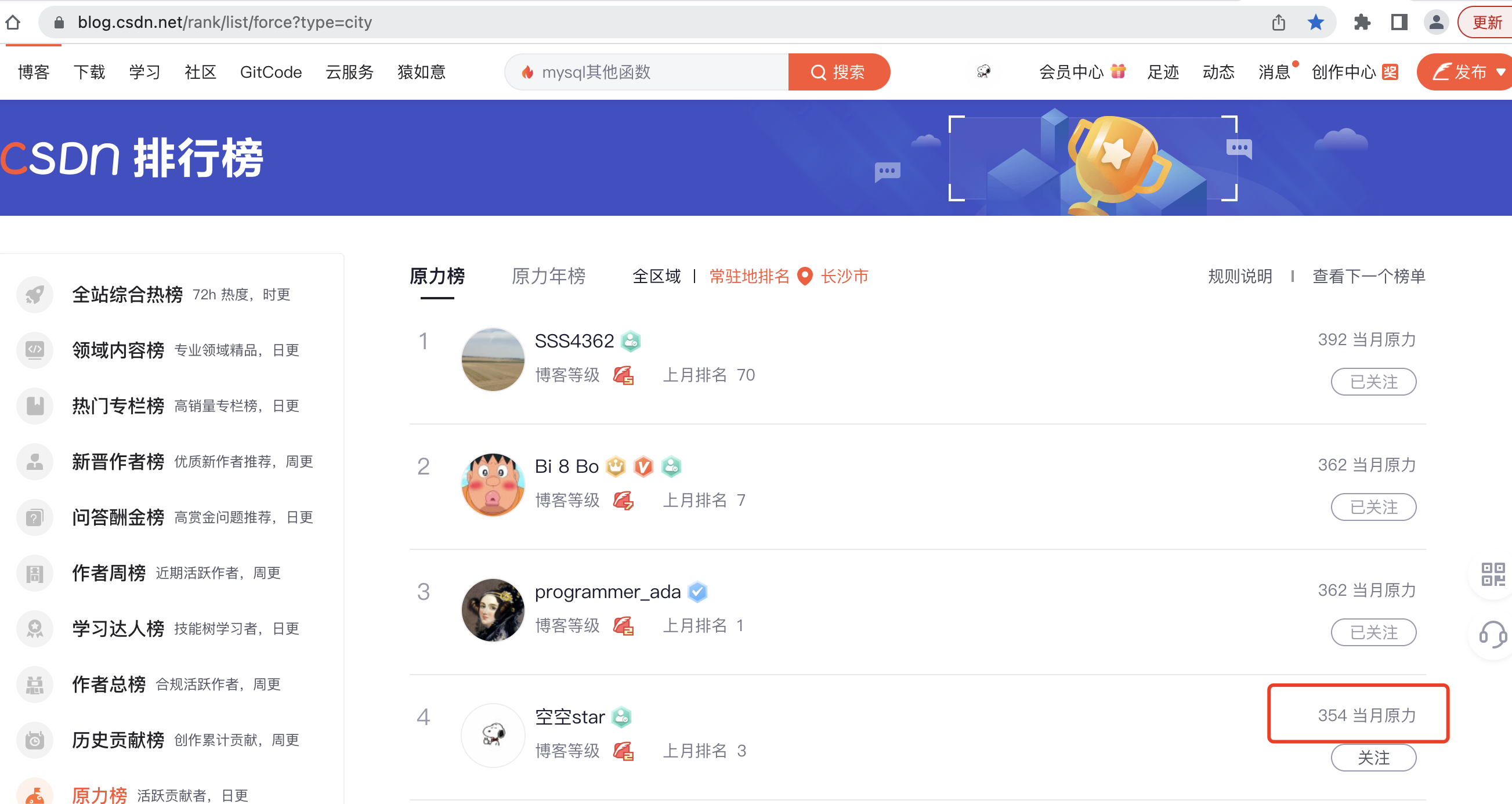
Task: Click the share page icon in address bar
Action: click(1278, 22)
